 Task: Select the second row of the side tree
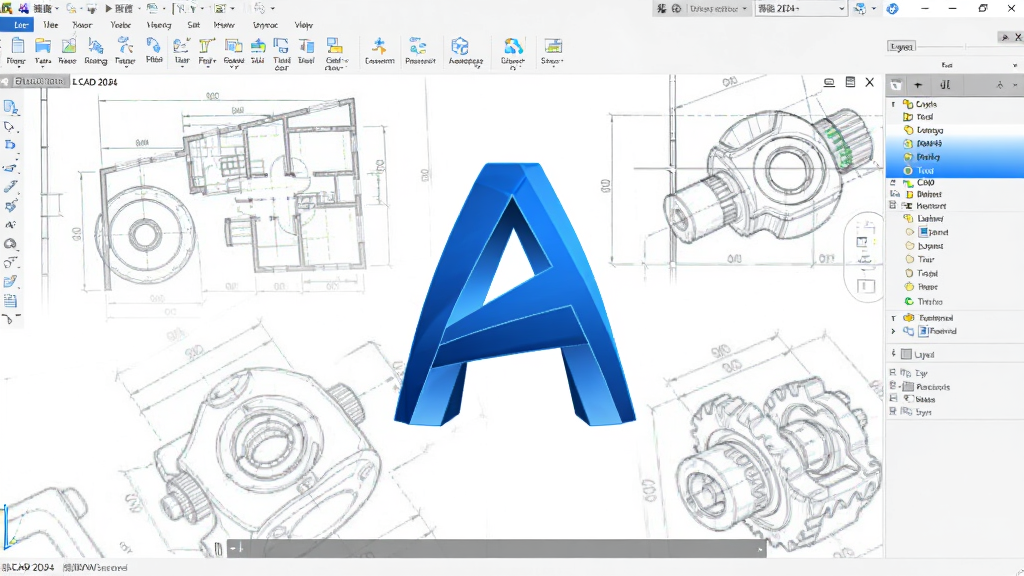coord(955,117)
